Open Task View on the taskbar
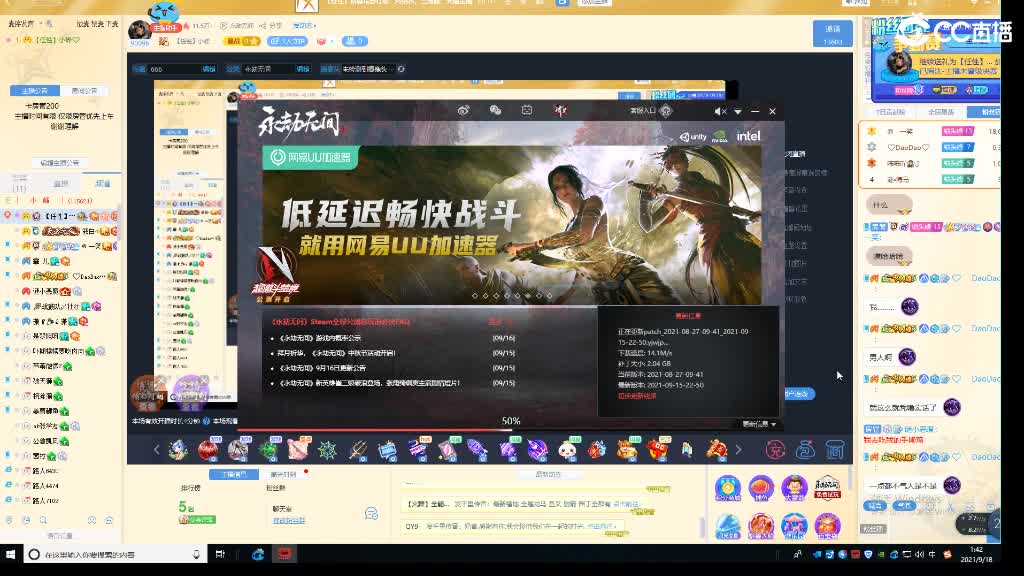 point(220,554)
